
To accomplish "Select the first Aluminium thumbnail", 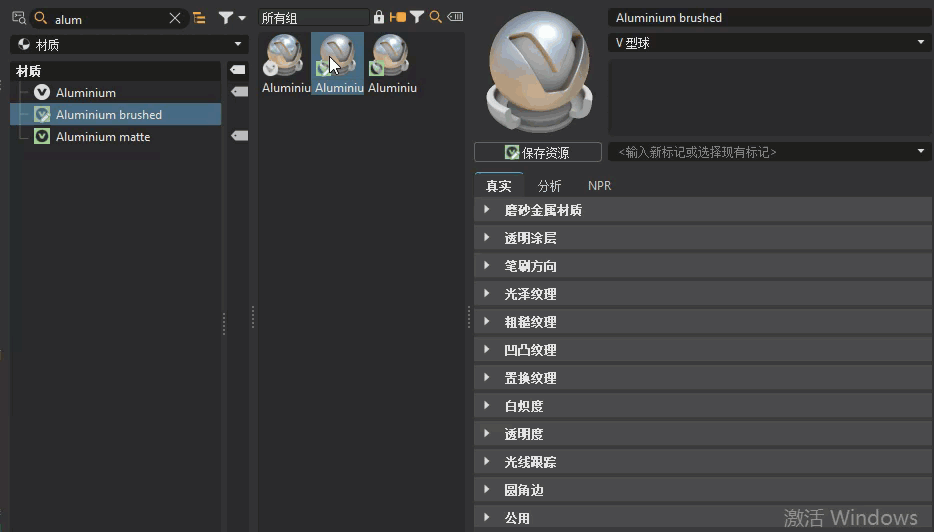I will [x=285, y=63].
